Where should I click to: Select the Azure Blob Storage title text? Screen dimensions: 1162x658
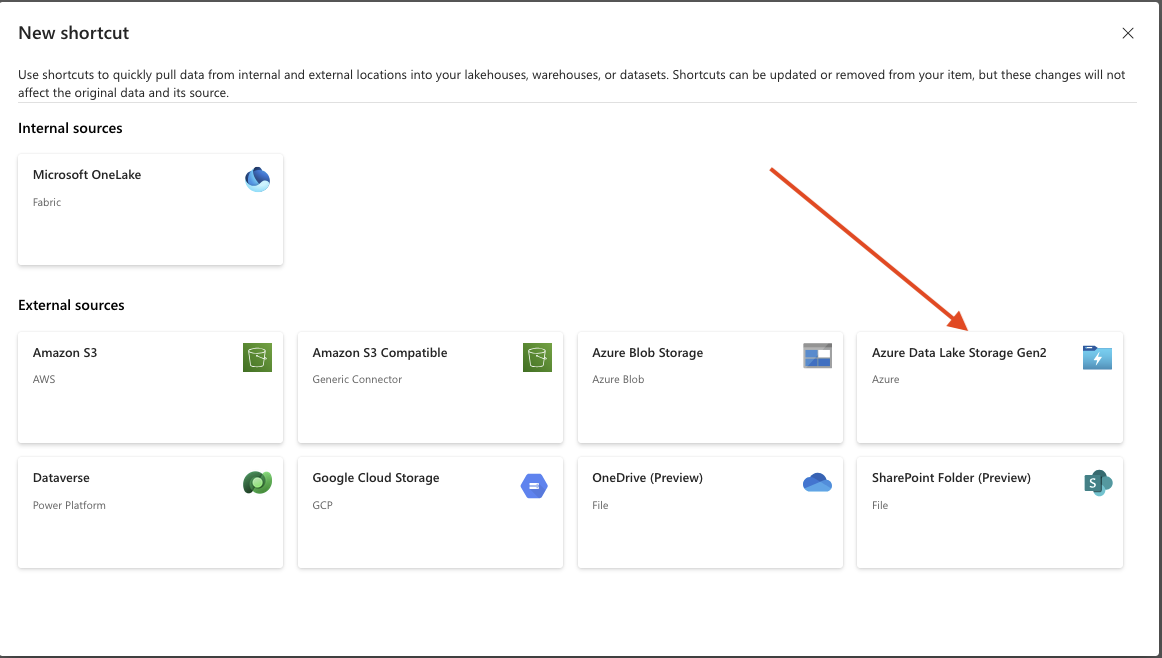tap(647, 353)
